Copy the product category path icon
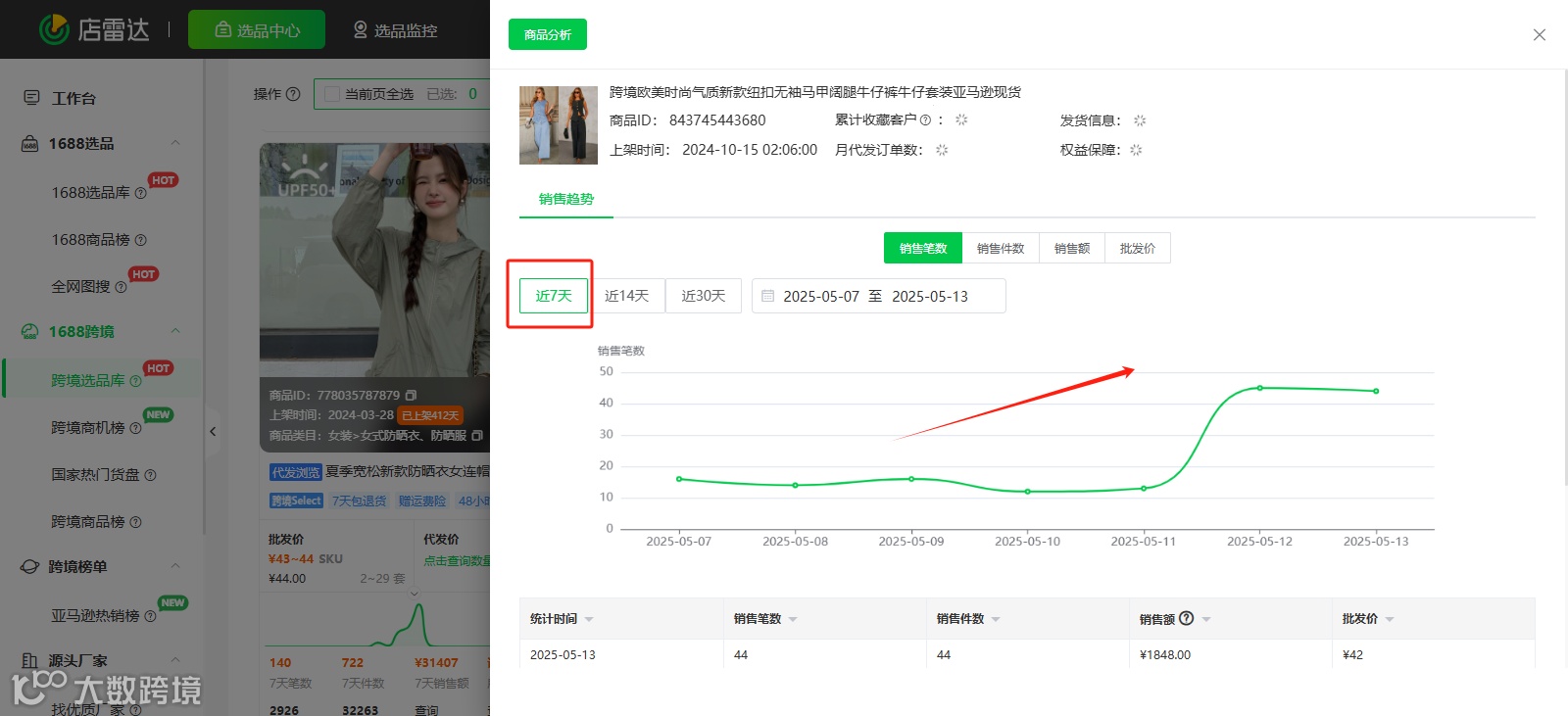 [477, 435]
